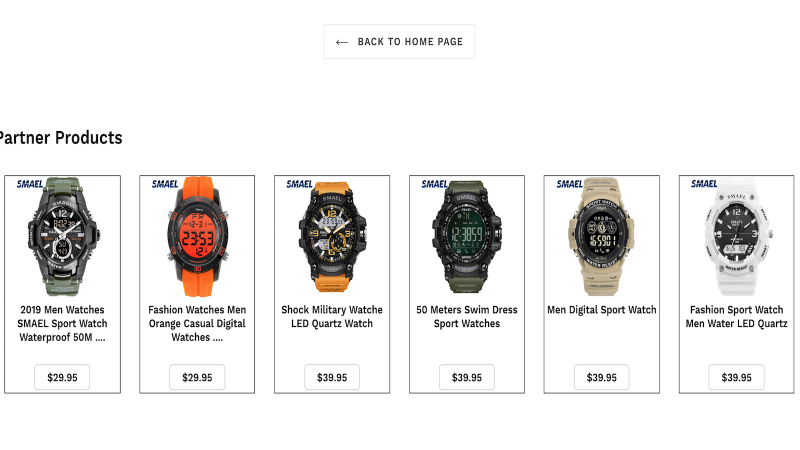Select the Shock Military watch image
The image size is (800, 450).
tap(332, 237)
